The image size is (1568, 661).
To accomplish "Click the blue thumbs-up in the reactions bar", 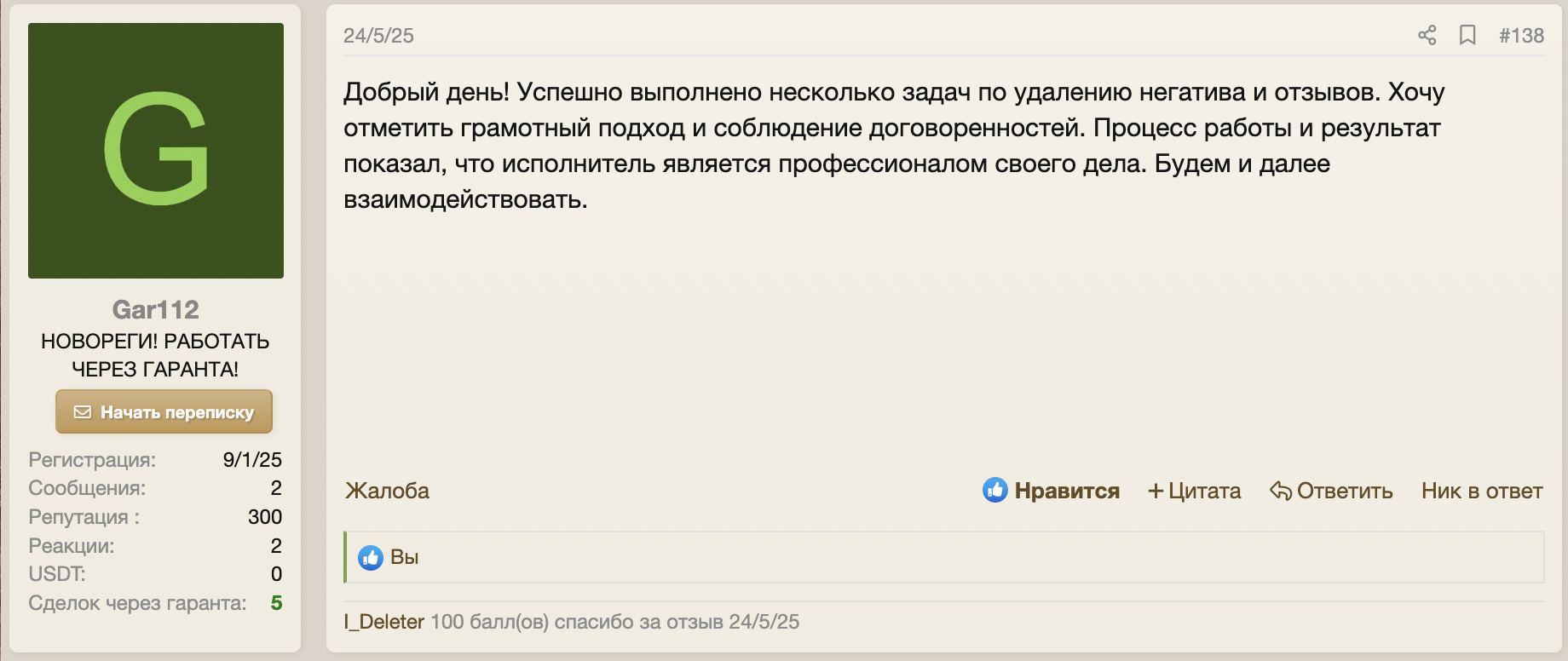I will [x=371, y=556].
